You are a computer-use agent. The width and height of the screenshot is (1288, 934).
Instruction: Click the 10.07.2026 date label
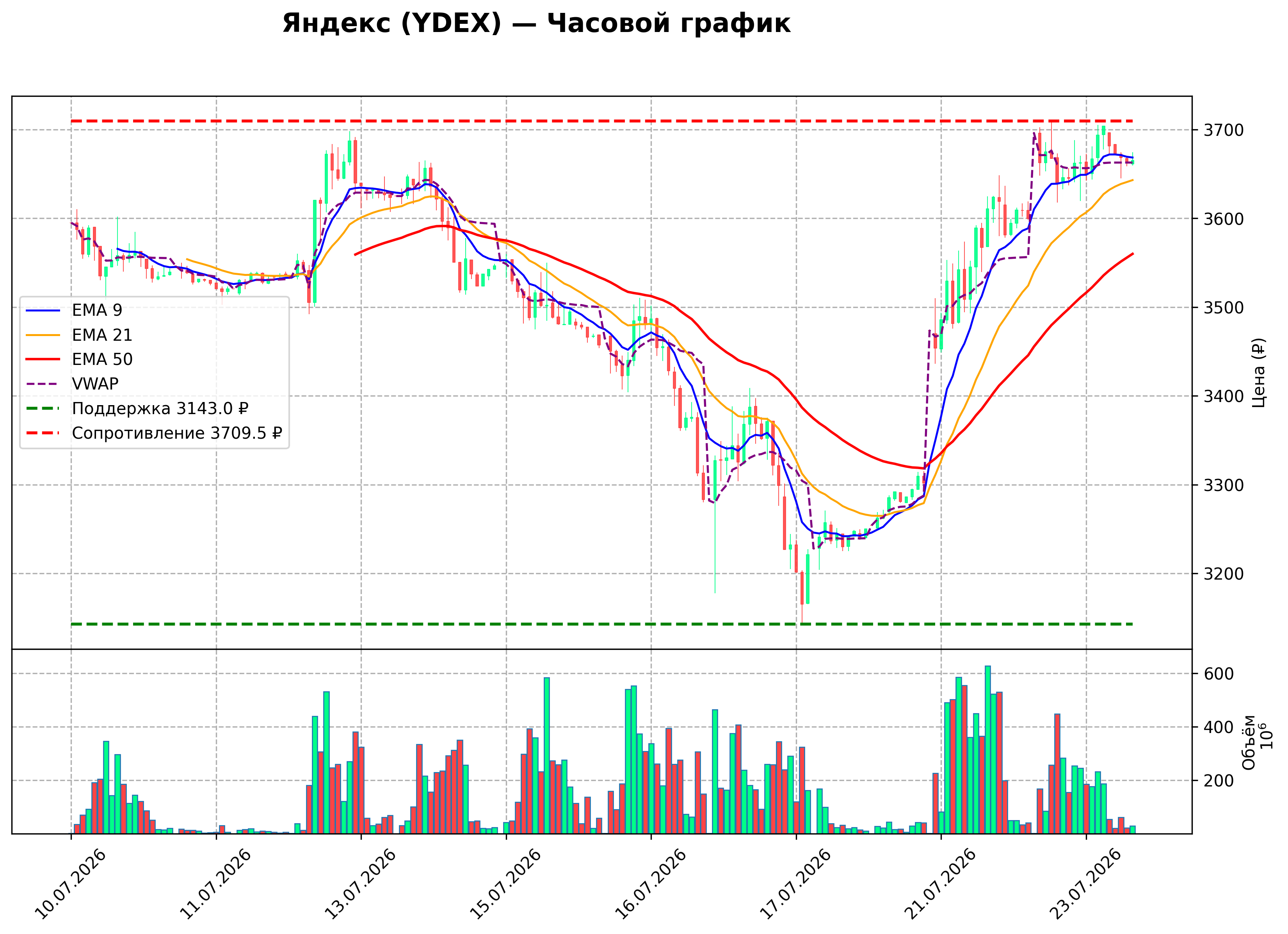(x=71, y=884)
